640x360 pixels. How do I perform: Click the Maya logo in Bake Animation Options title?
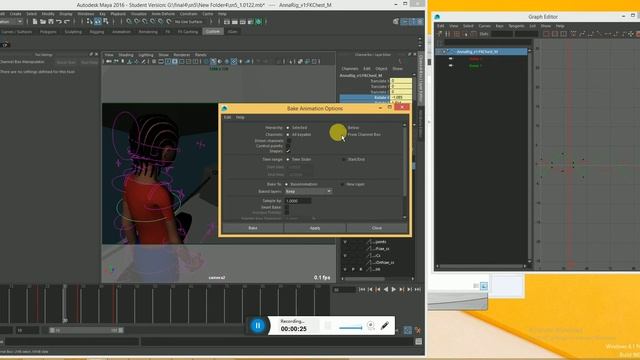point(224,108)
